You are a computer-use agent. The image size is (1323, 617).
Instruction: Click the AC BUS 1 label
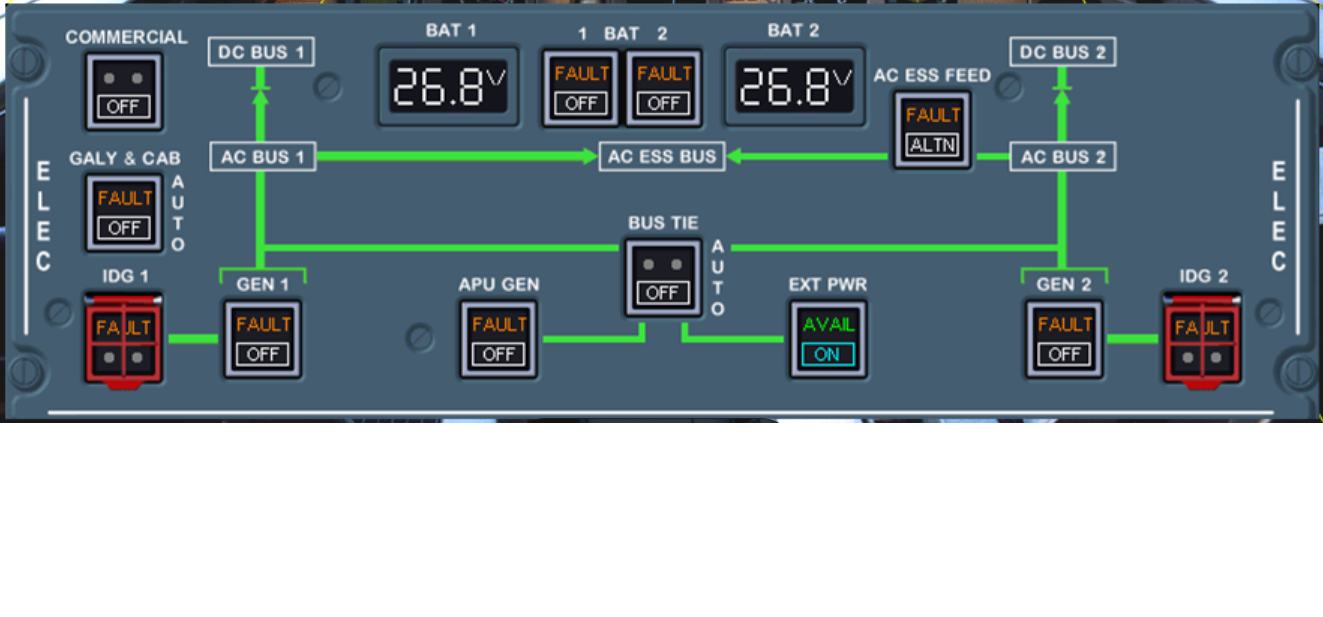tap(263, 157)
